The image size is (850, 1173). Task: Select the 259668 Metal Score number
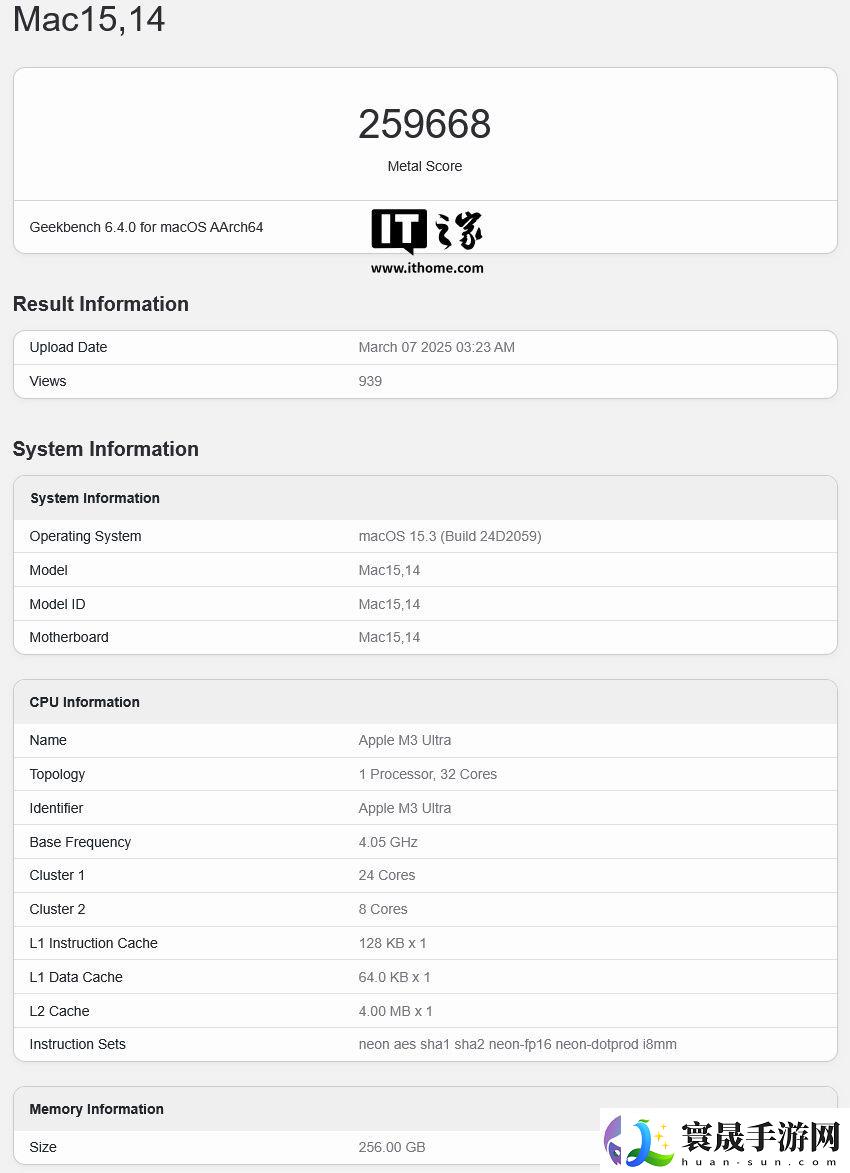pyautogui.click(x=424, y=124)
